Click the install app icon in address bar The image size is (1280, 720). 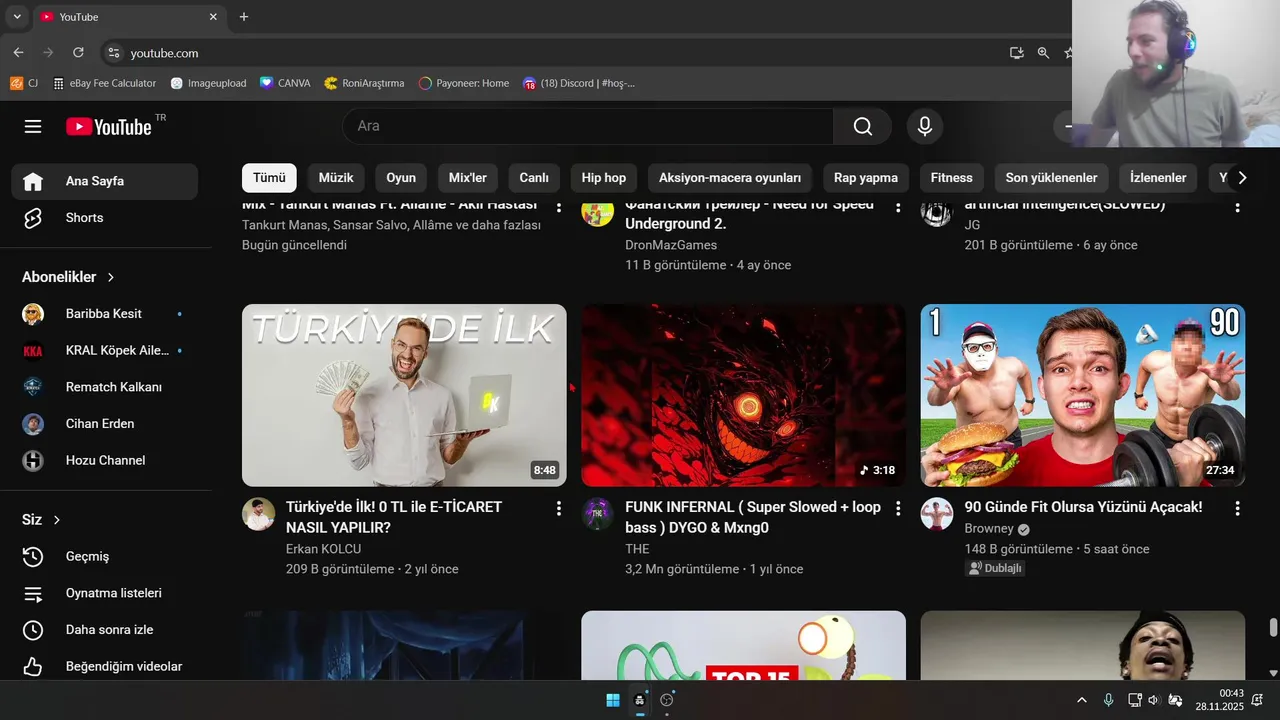point(1017,53)
